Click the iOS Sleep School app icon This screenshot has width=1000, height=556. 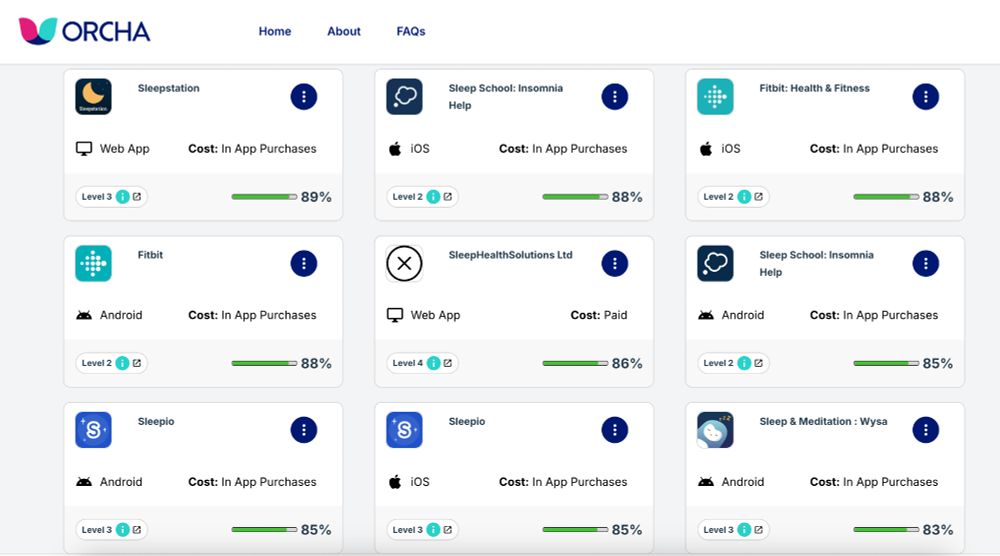click(404, 96)
